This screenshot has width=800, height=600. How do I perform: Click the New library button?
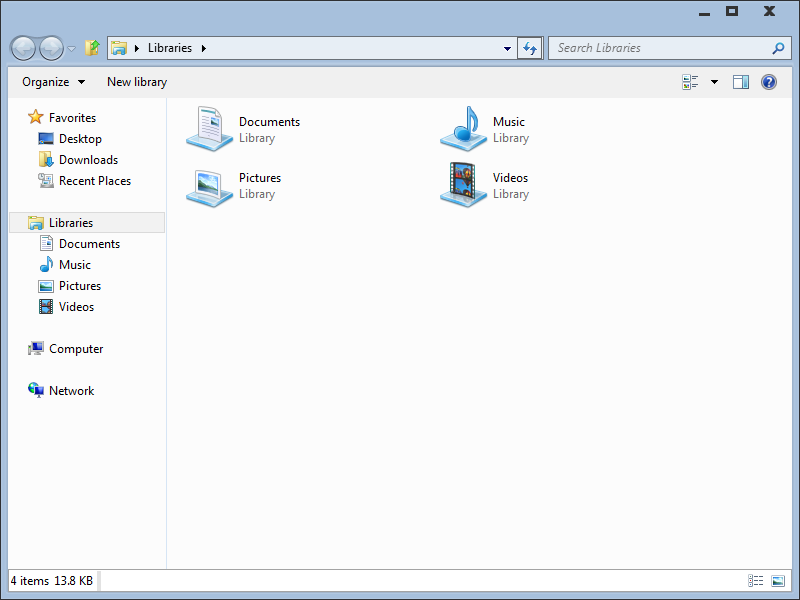(x=137, y=82)
